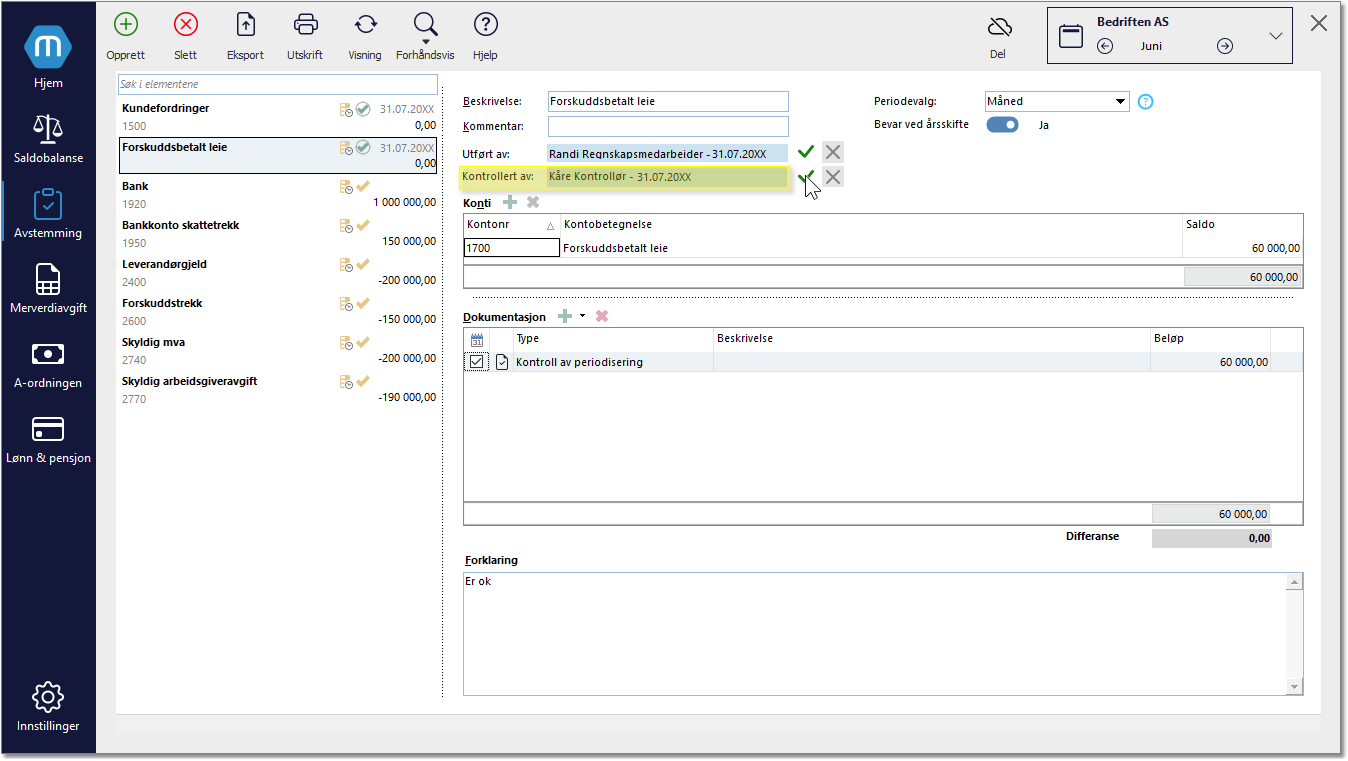This screenshot has width=1348, height=761.
Task: Open Avstemming module in sidebar
Action: click(48, 212)
